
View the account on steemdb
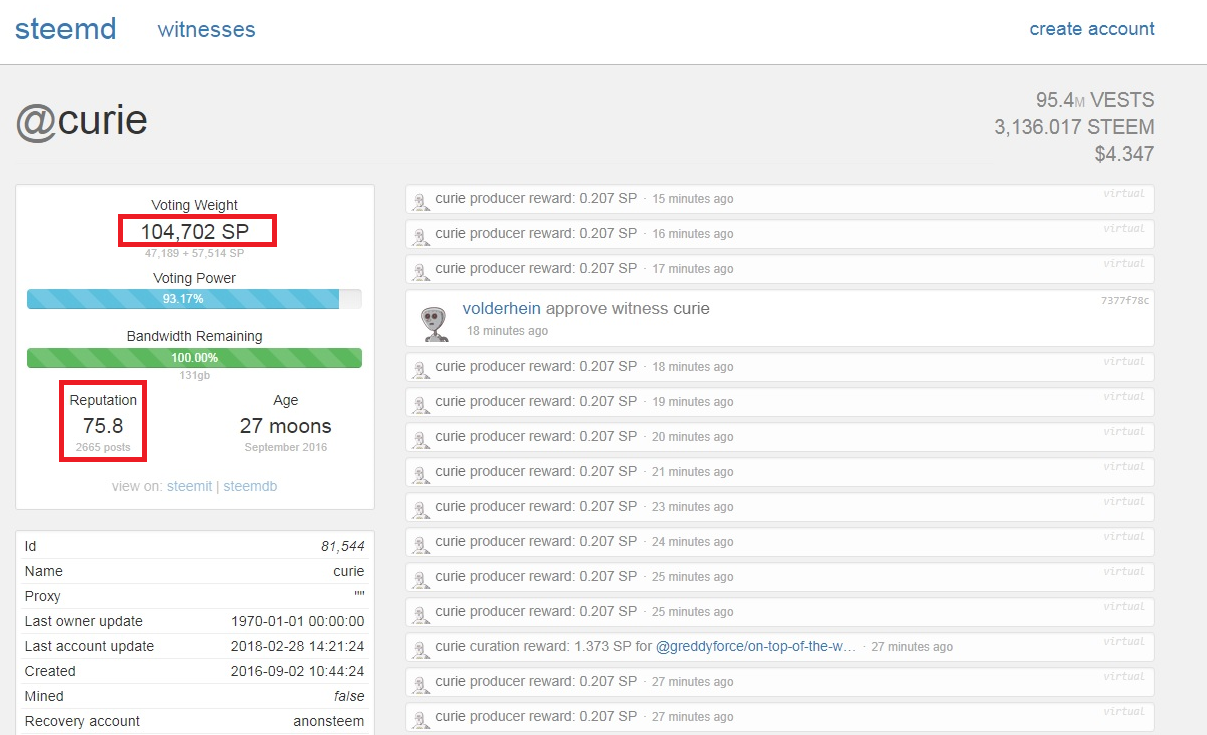[250, 486]
